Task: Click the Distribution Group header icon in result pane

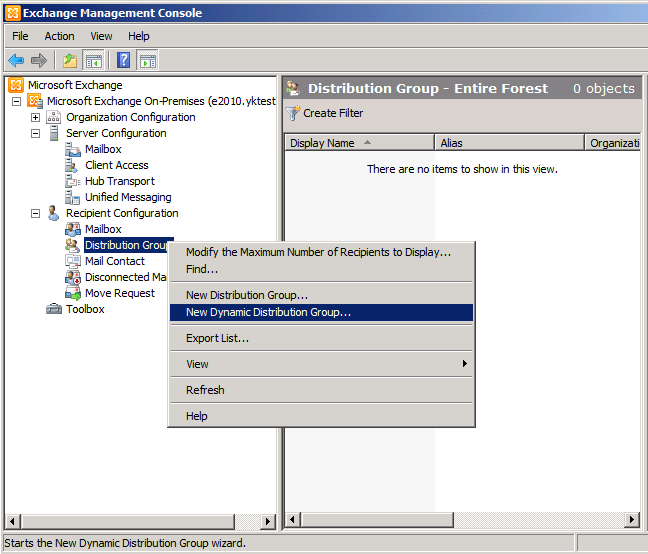Action: pos(293,88)
